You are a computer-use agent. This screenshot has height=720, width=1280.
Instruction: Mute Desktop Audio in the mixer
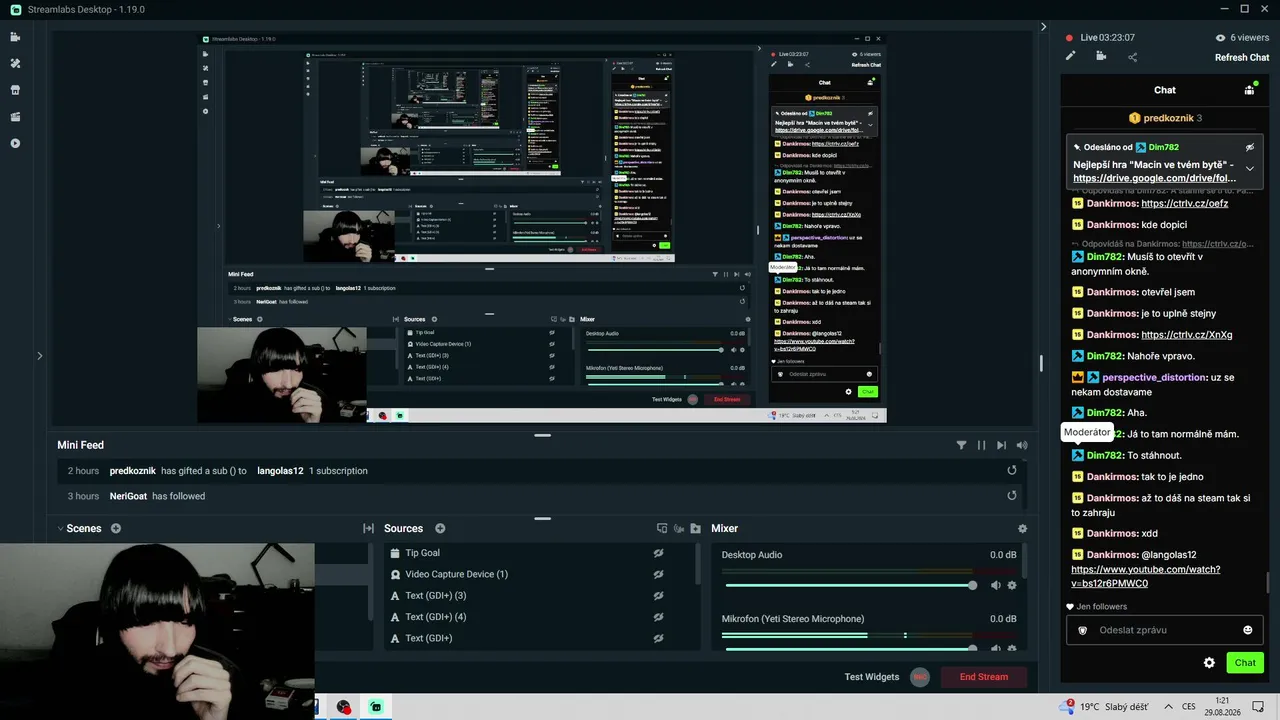[995, 585]
